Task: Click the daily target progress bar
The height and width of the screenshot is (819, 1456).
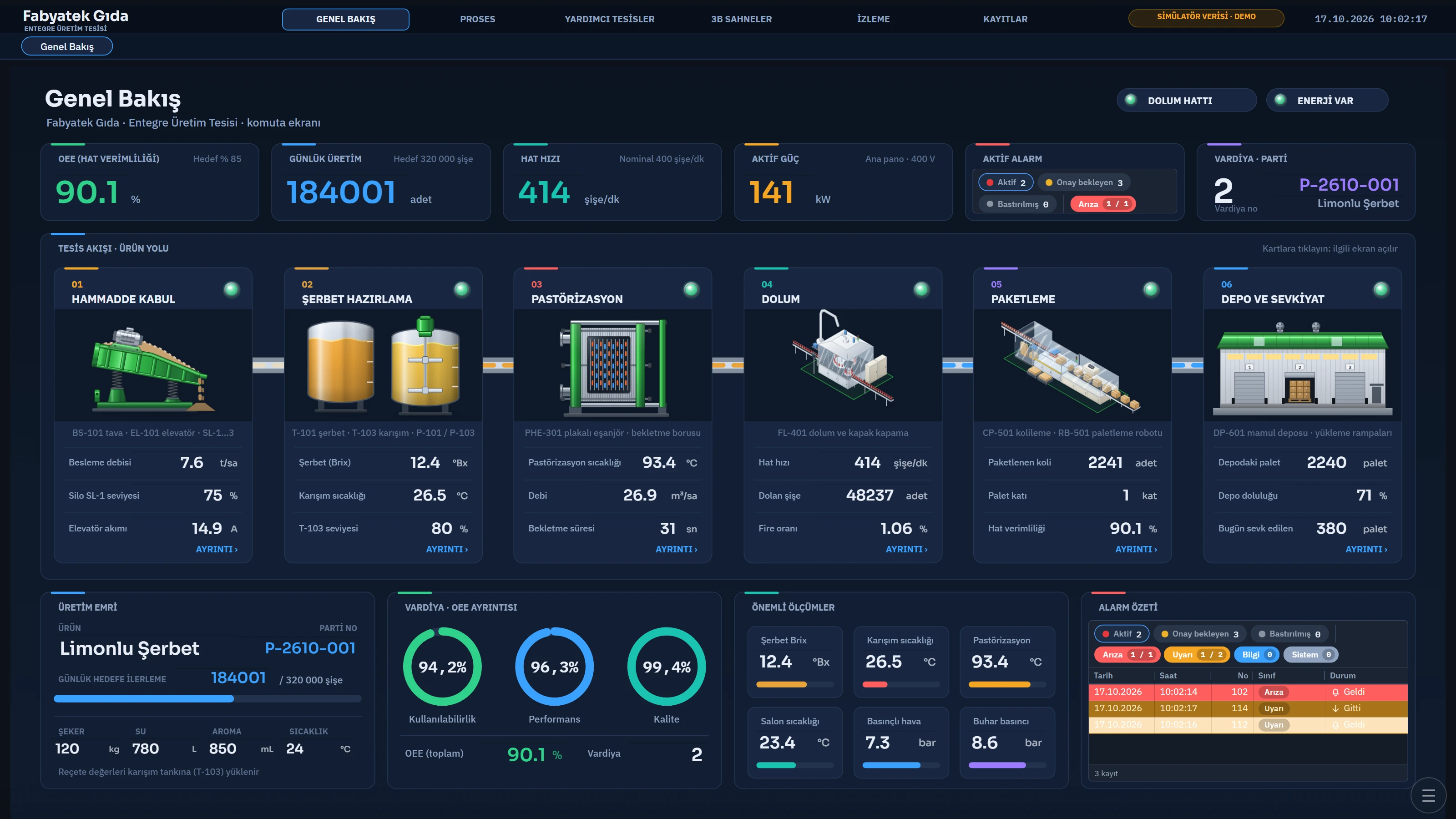Action: pos(207,699)
